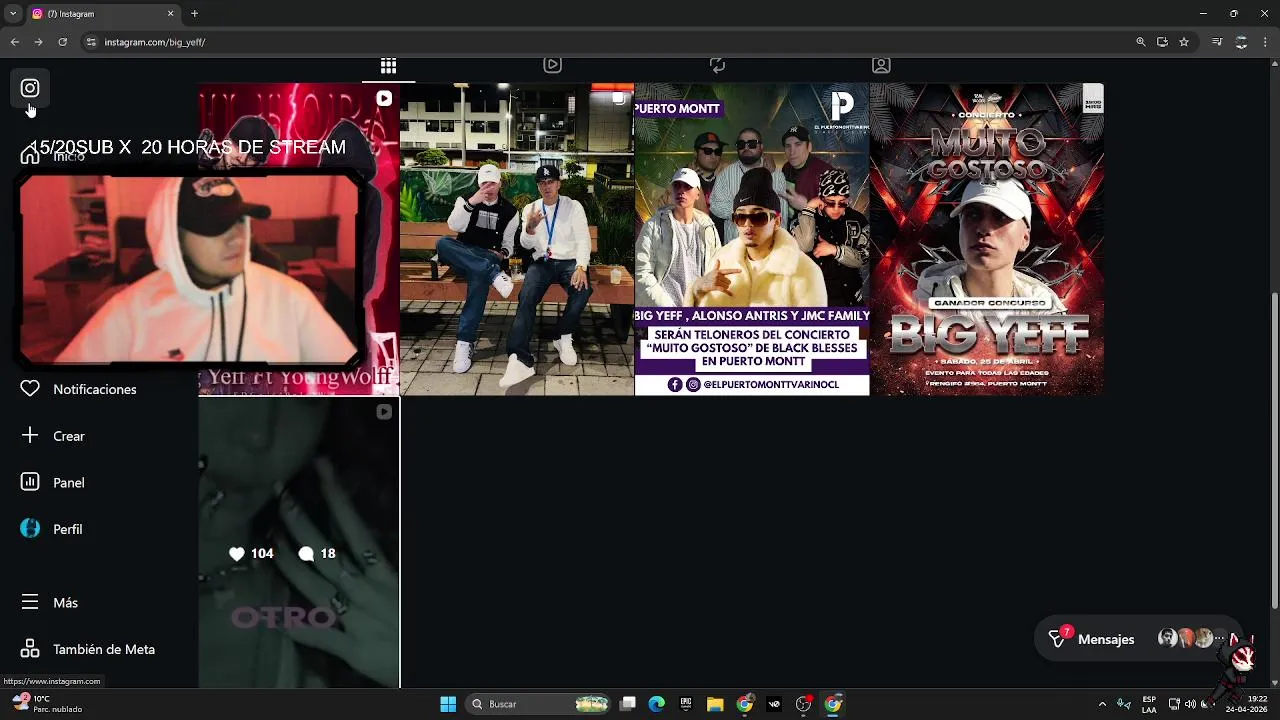The height and width of the screenshot is (720, 1280).
Task: Open Notificaciones heart icon
Action: tap(30, 389)
